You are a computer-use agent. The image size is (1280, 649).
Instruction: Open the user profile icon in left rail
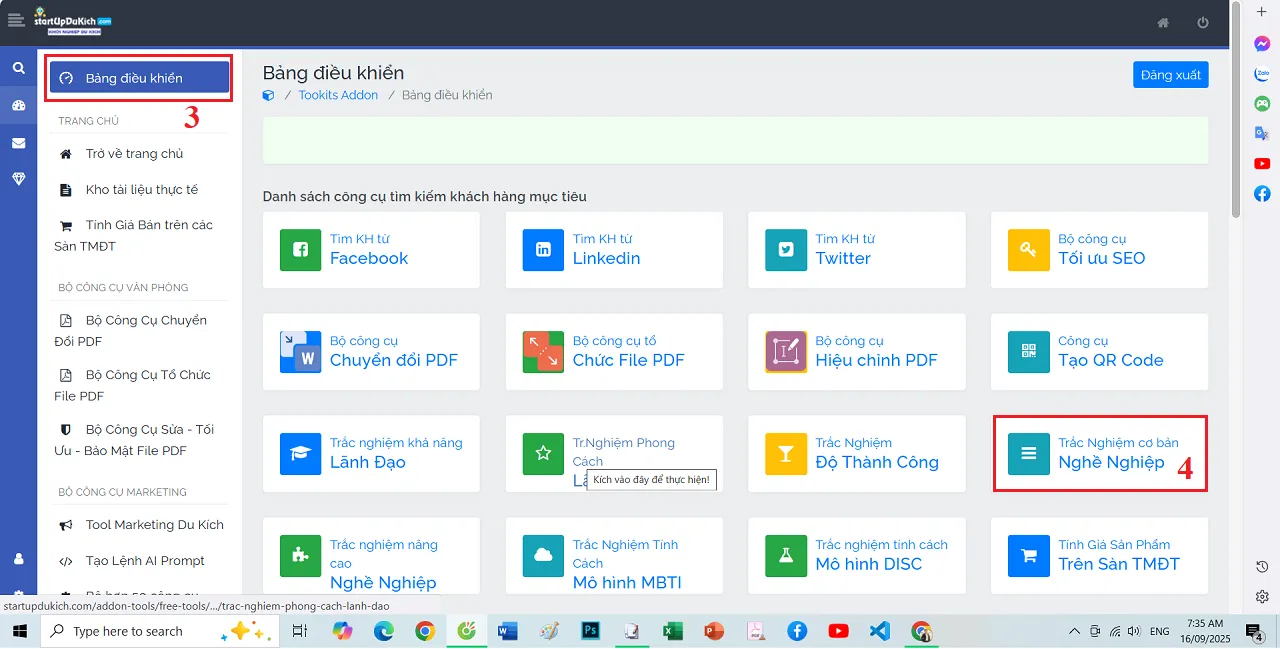[x=18, y=558]
